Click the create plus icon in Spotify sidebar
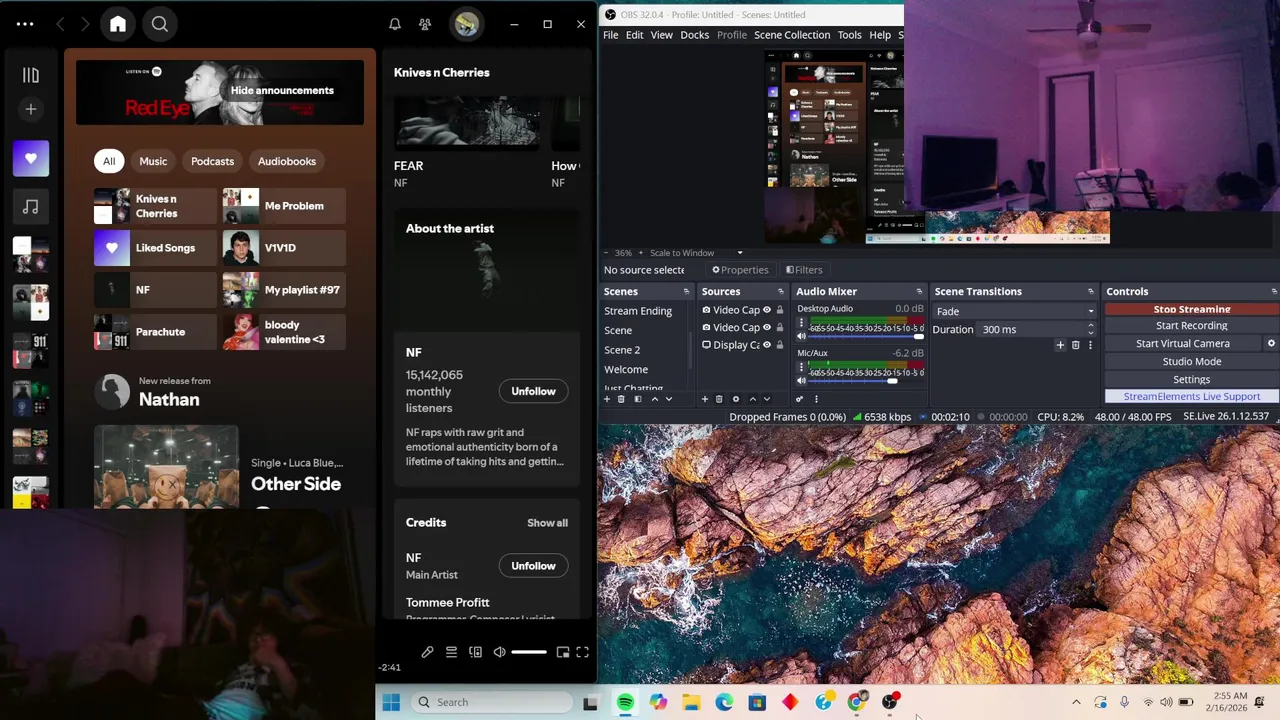This screenshot has height=720, width=1280. coord(31,109)
